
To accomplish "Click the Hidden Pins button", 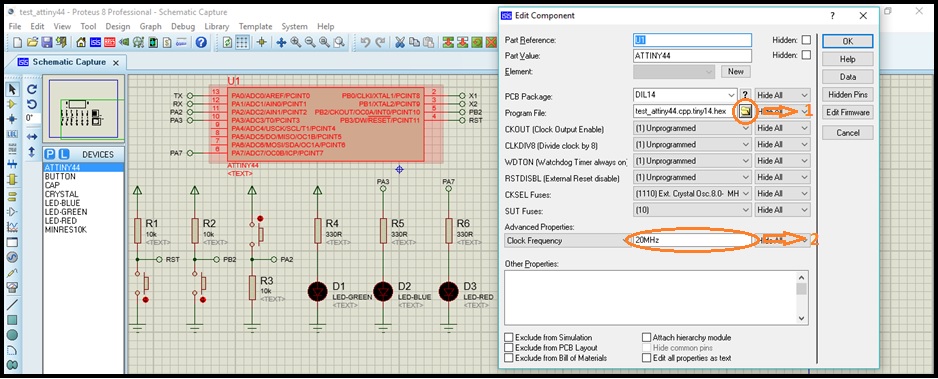I will coord(848,94).
